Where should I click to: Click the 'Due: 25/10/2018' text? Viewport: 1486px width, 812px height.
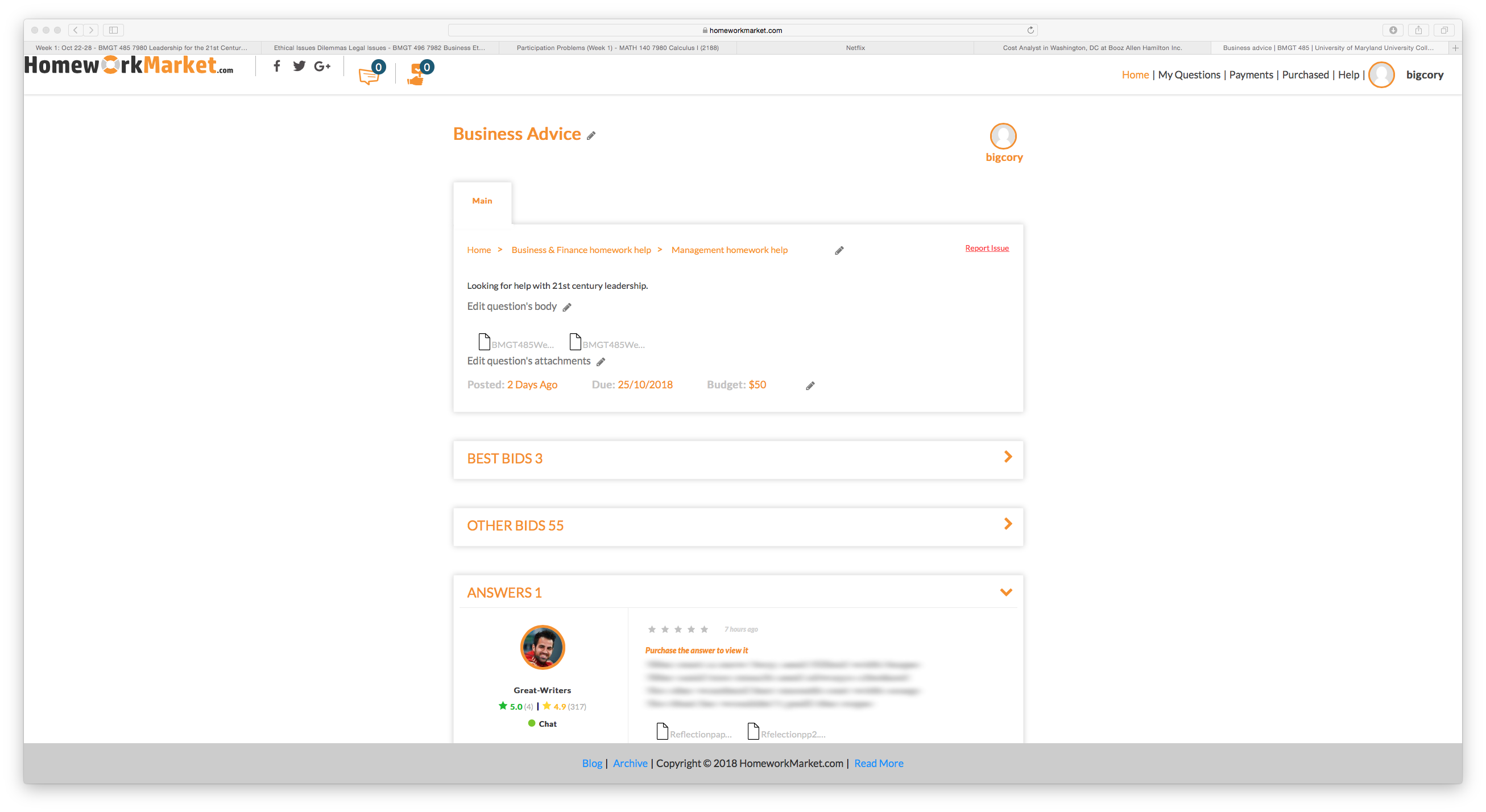click(x=632, y=384)
